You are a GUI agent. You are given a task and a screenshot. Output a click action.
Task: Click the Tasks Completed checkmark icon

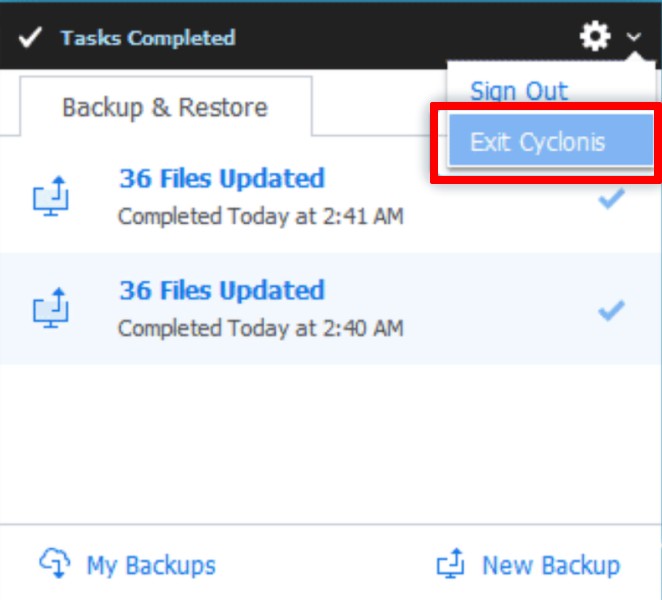click(x=30, y=38)
